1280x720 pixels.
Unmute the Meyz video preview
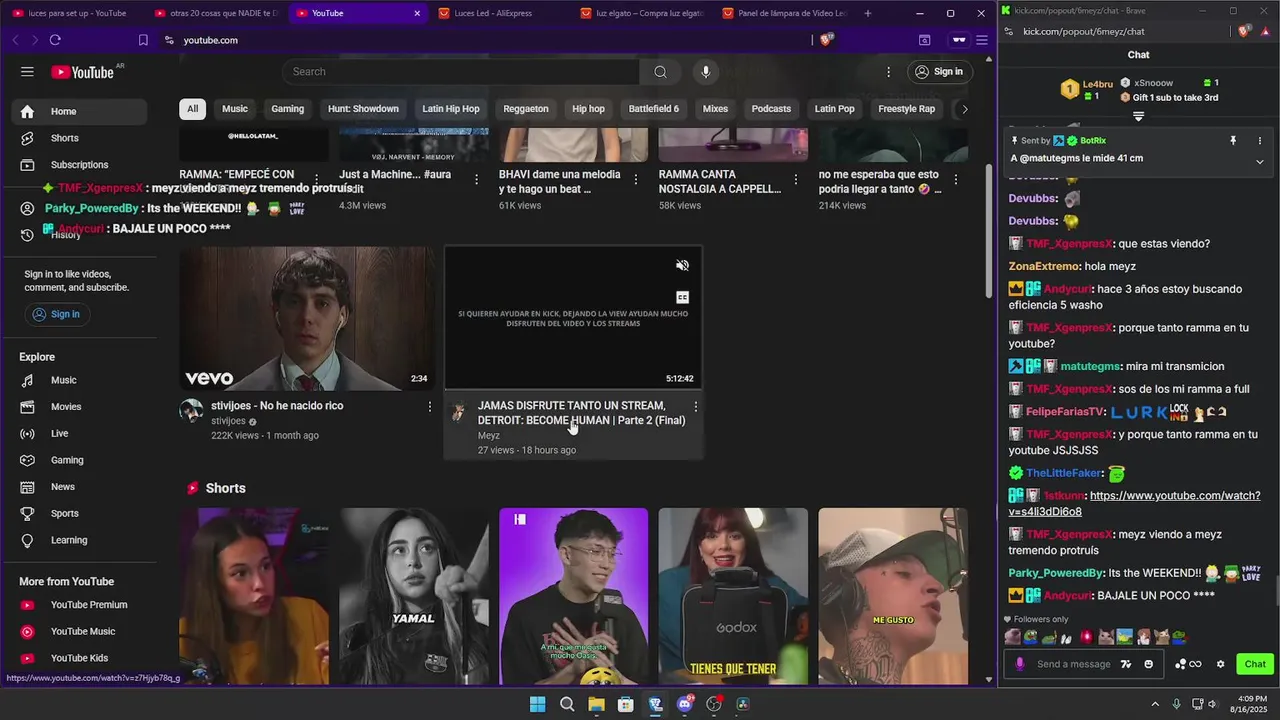(x=682, y=265)
